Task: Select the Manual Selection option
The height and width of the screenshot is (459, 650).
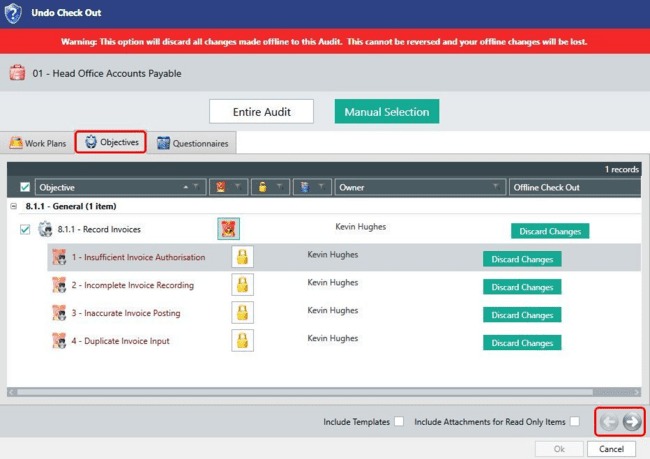Action: (x=387, y=112)
